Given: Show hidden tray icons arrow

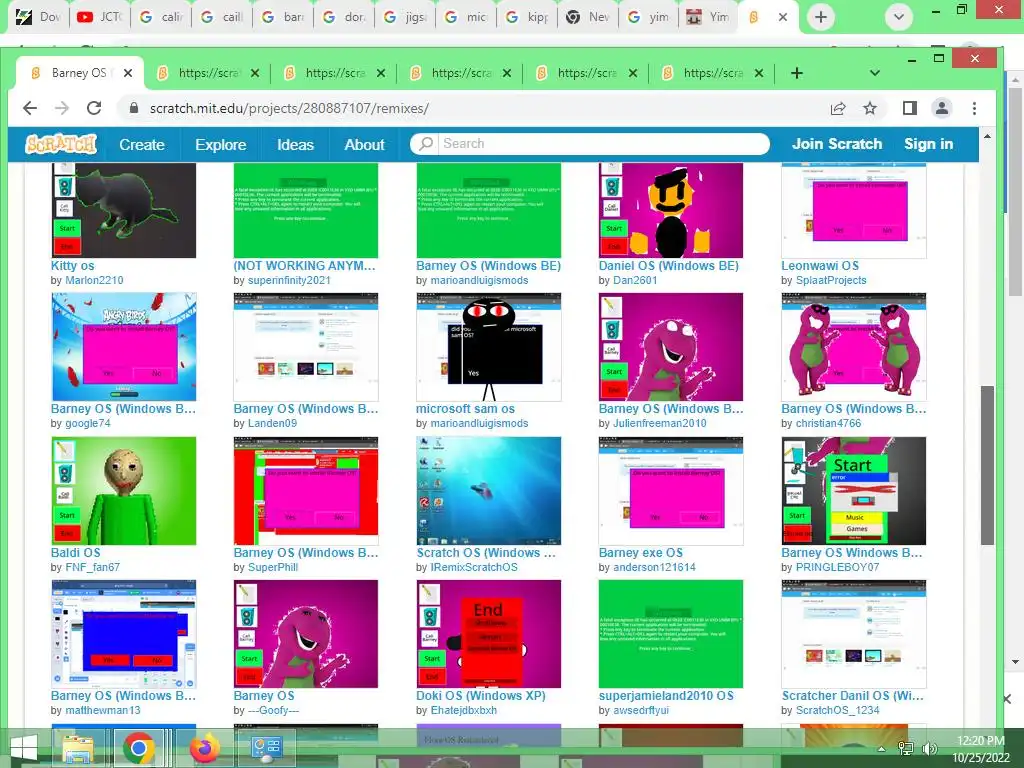Looking at the screenshot, I should (x=882, y=748).
